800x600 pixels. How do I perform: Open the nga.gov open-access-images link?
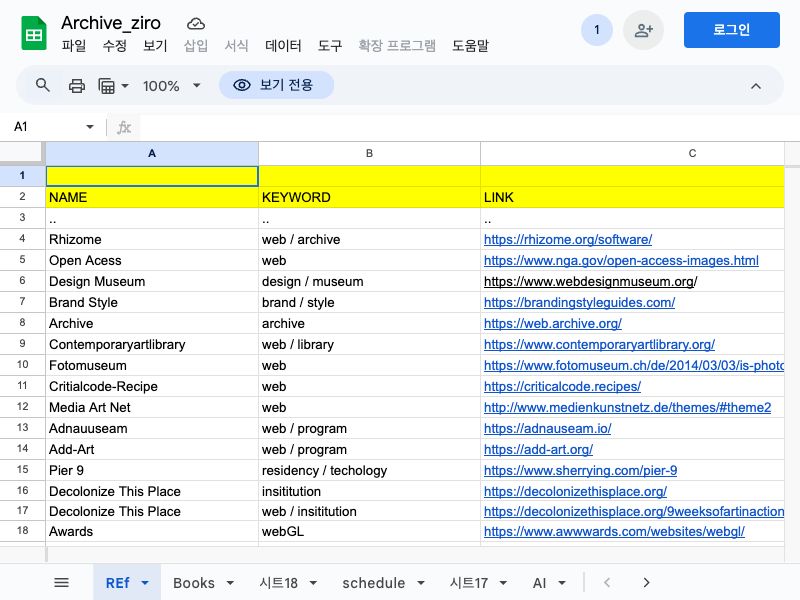click(621, 260)
